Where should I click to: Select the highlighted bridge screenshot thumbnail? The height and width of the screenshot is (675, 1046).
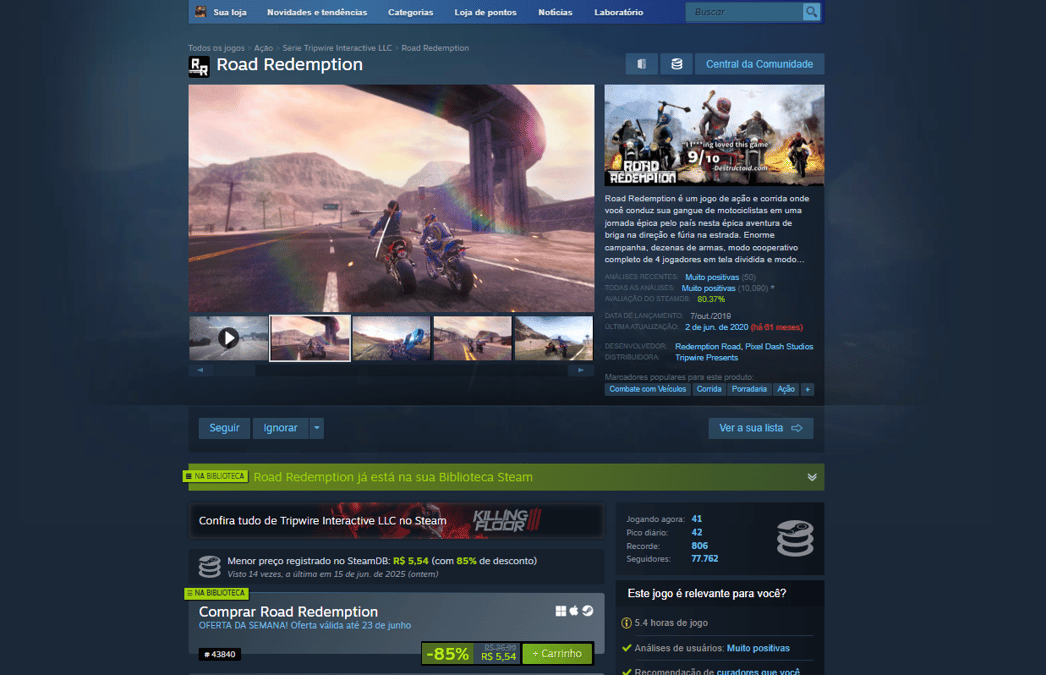tap(310, 338)
